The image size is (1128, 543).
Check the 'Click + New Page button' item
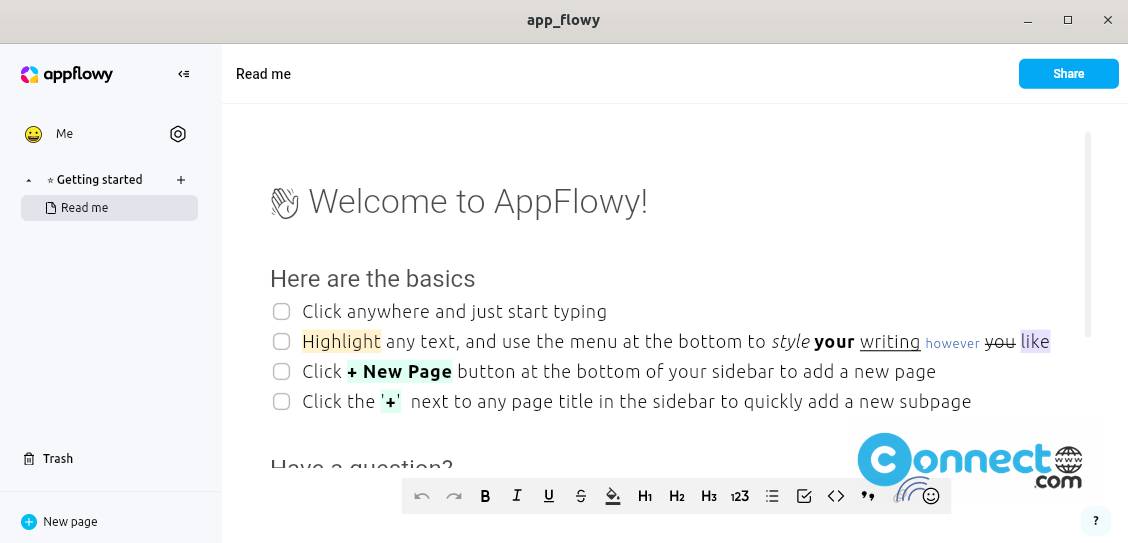281,371
